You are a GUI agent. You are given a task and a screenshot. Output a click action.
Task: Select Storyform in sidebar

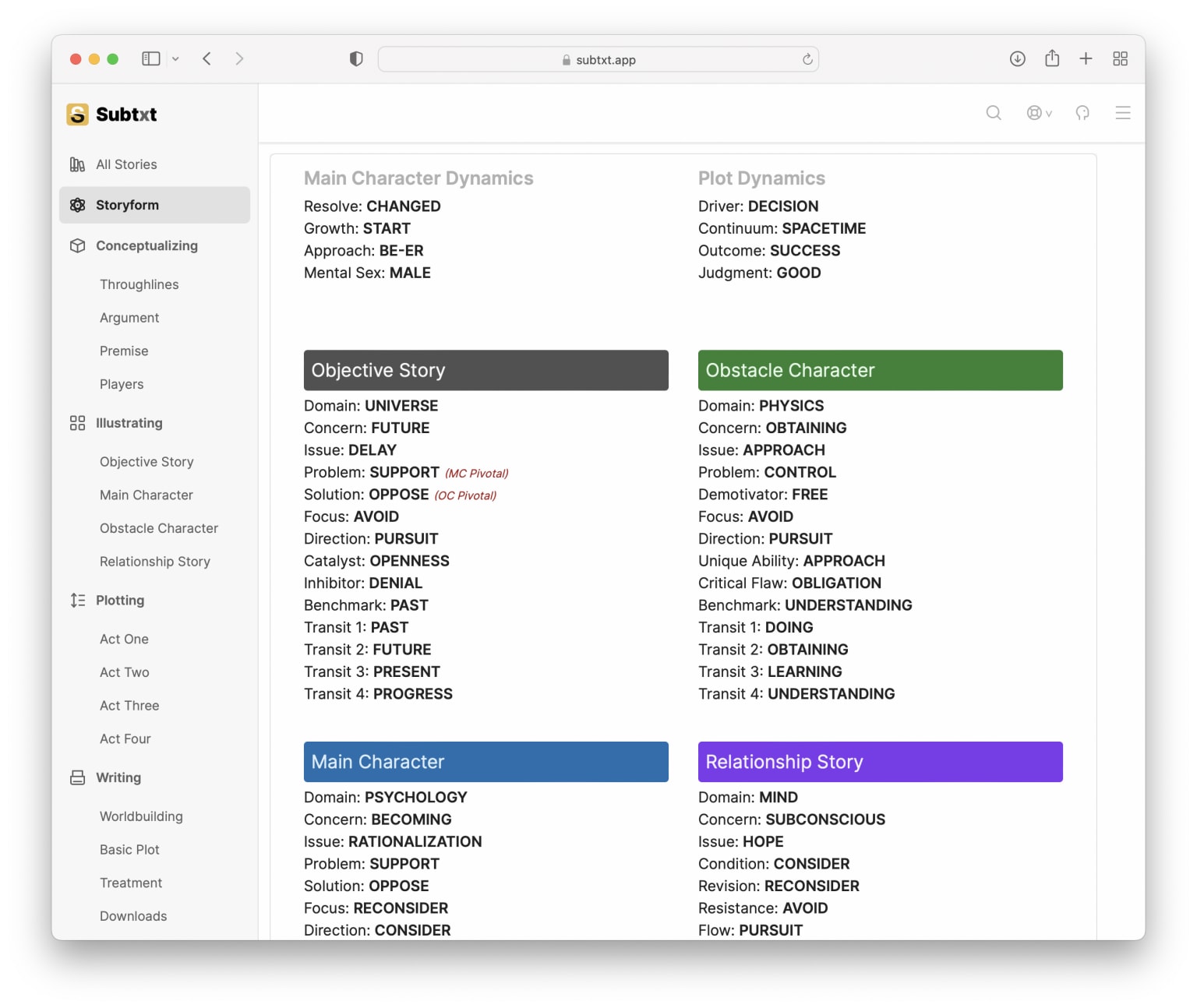[x=154, y=205]
